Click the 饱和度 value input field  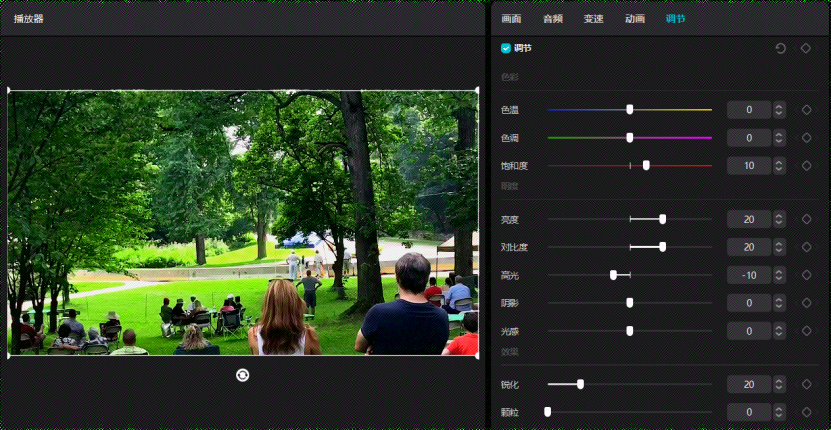click(x=749, y=165)
